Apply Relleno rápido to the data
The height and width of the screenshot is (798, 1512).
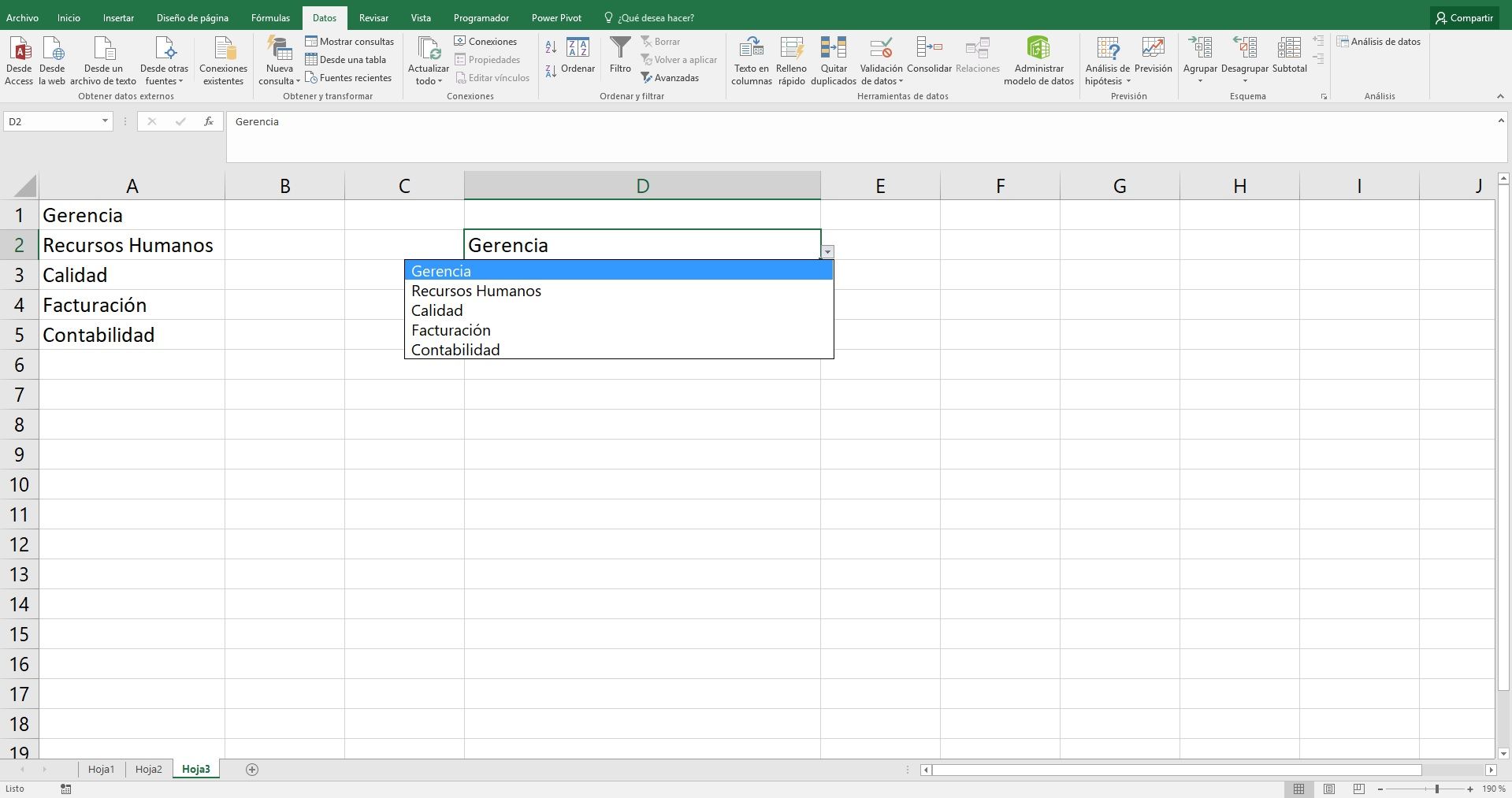tap(791, 59)
